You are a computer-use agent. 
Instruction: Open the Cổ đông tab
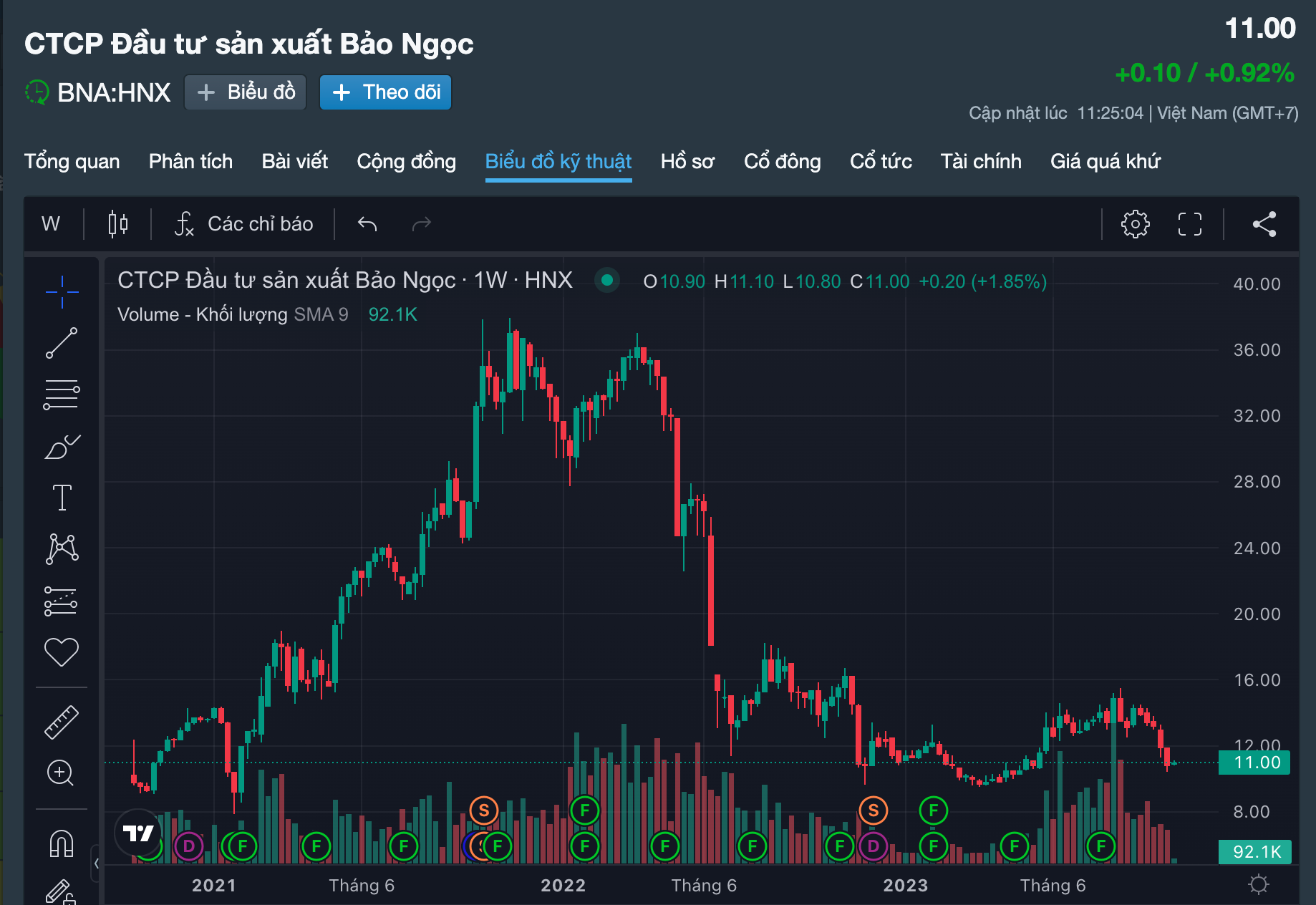(x=783, y=162)
